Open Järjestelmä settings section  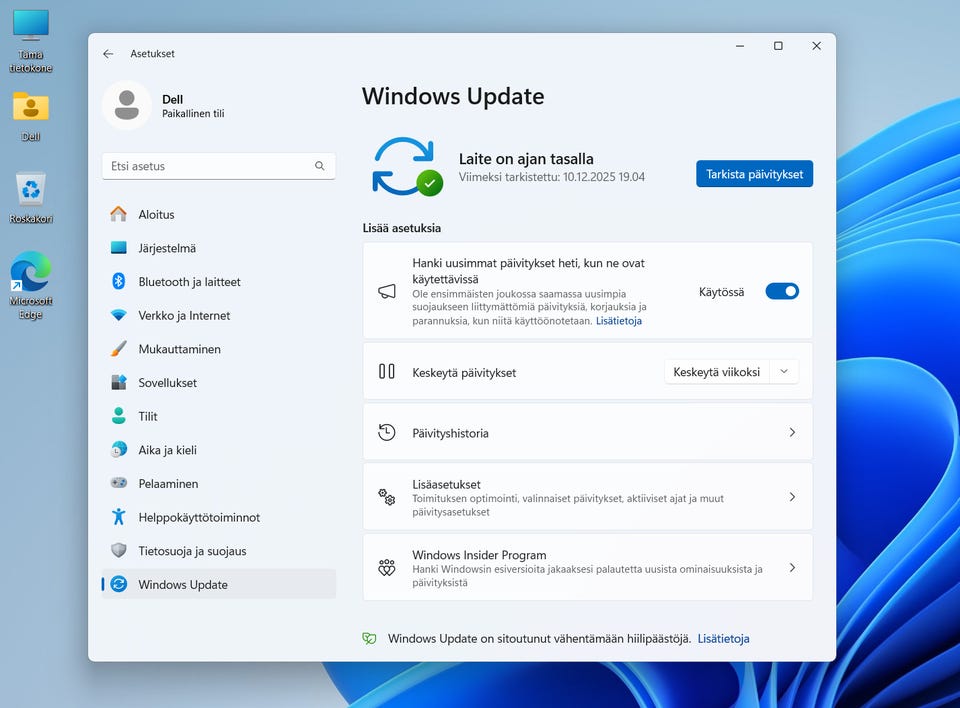219,248
